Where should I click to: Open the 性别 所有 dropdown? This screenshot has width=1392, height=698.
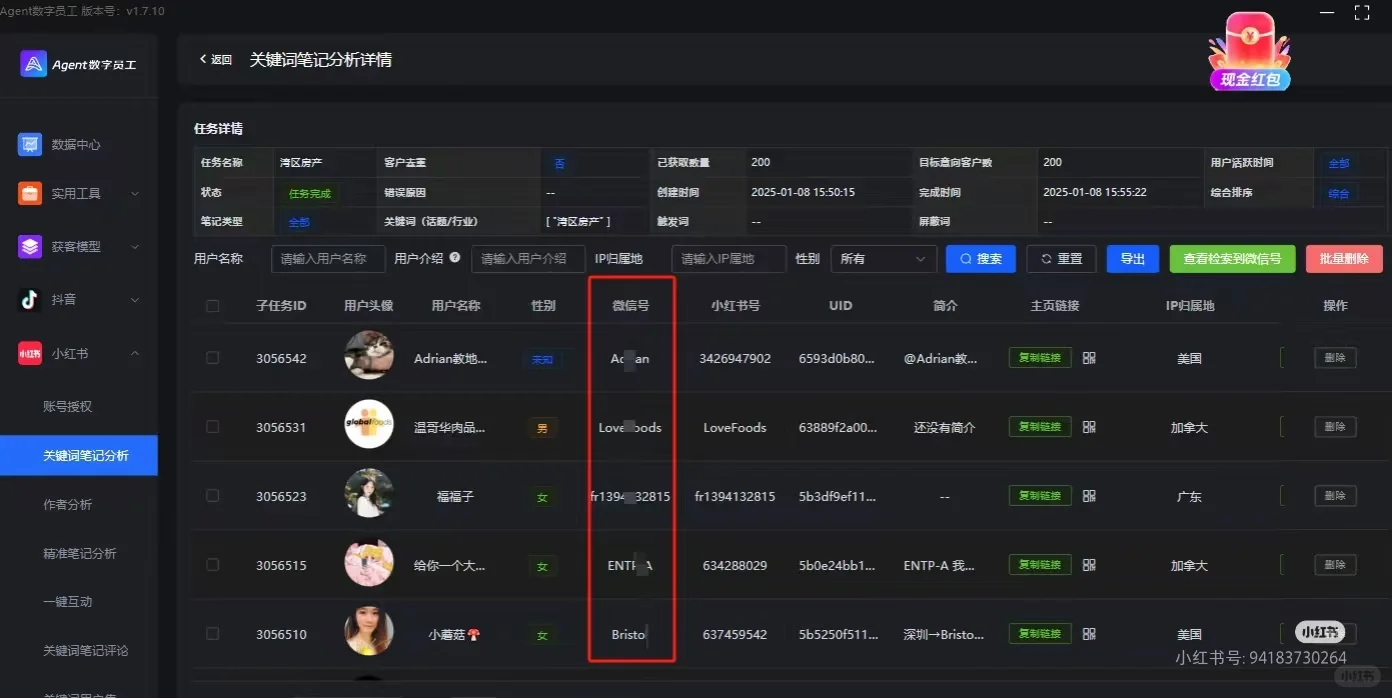tap(883, 259)
